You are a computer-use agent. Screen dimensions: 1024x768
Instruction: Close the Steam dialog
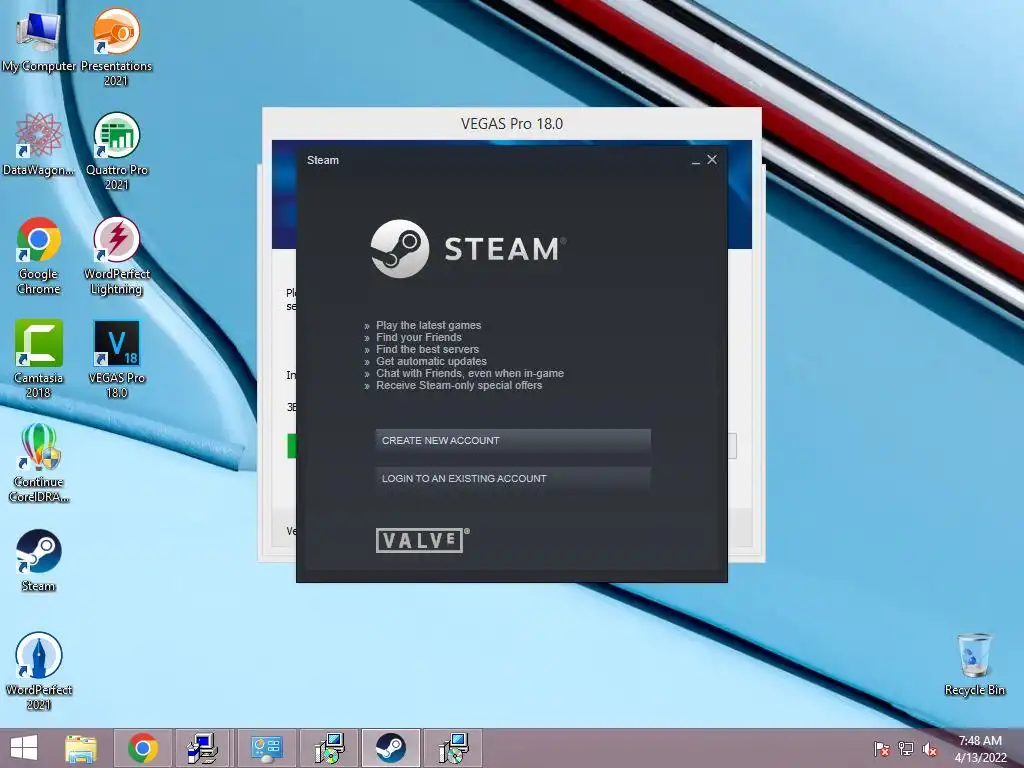(712, 159)
